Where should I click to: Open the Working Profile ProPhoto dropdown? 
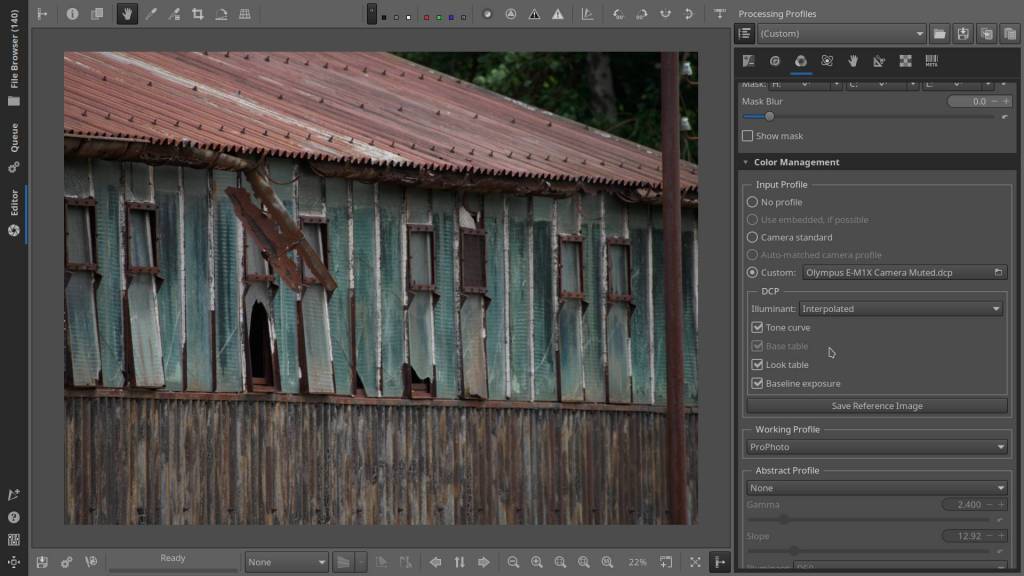coord(876,447)
